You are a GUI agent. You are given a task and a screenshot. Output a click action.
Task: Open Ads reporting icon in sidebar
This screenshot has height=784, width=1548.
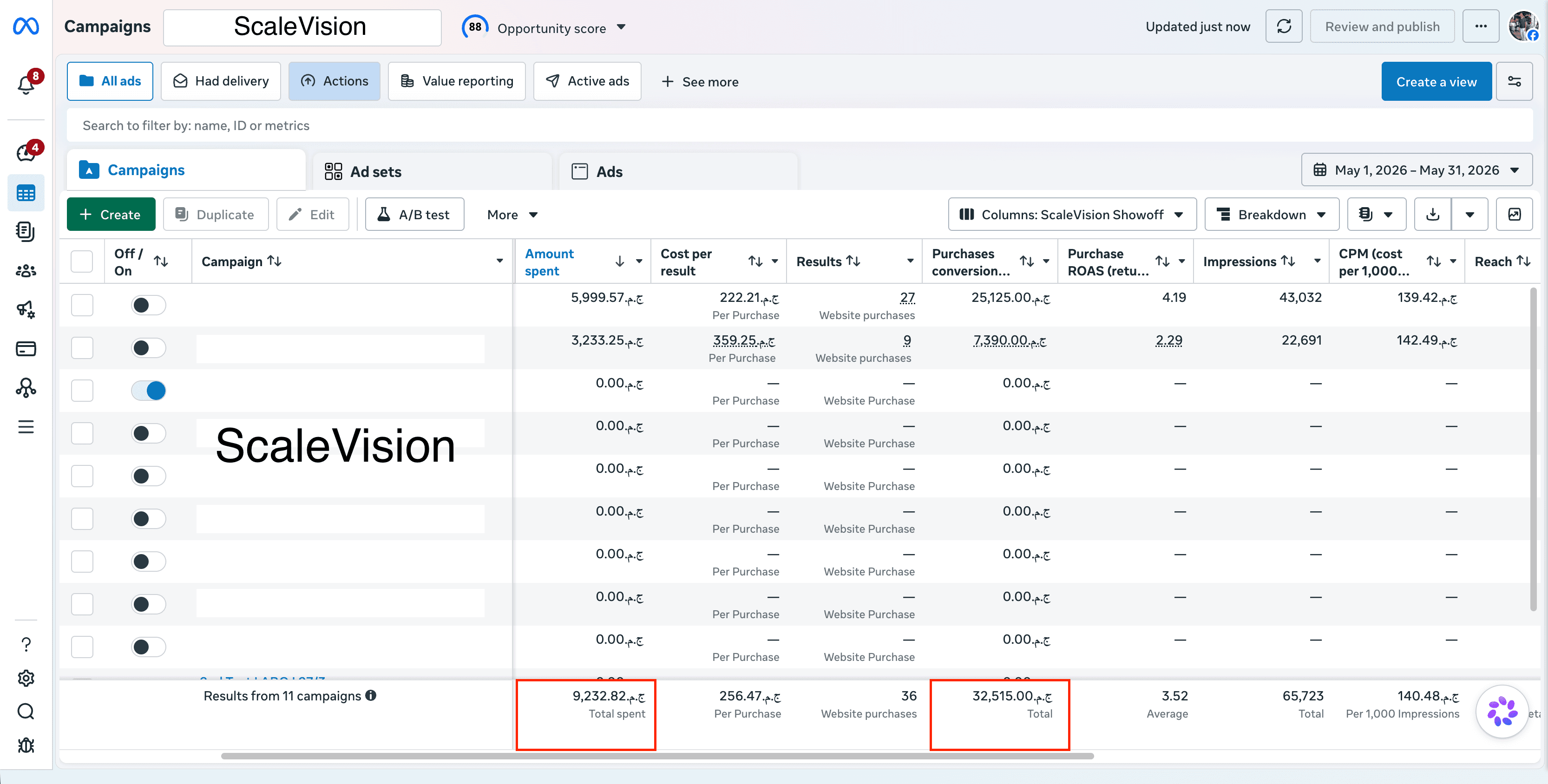[x=26, y=232]
